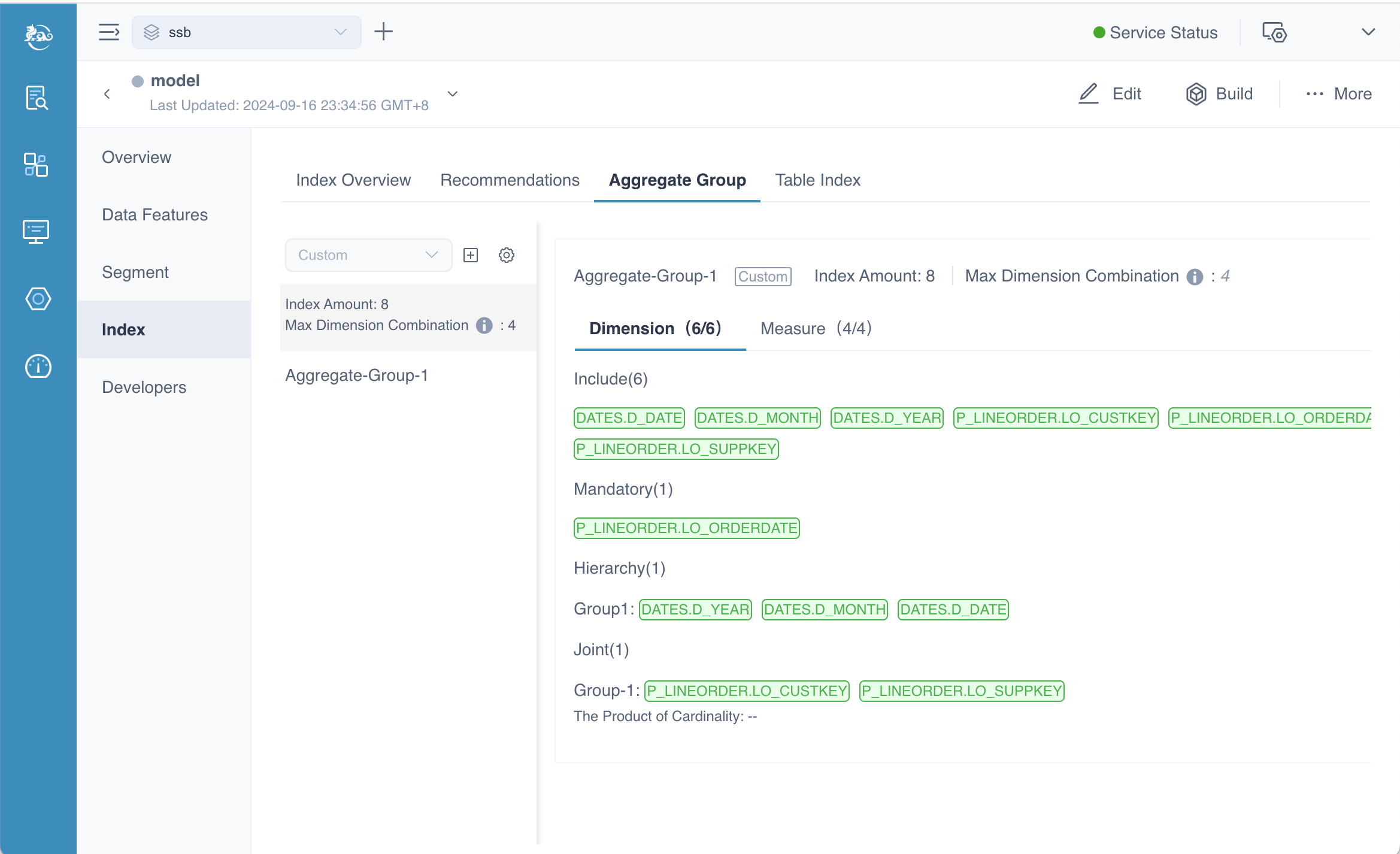
Task: Open the system admin mode icon
Action: [1274, 33]
